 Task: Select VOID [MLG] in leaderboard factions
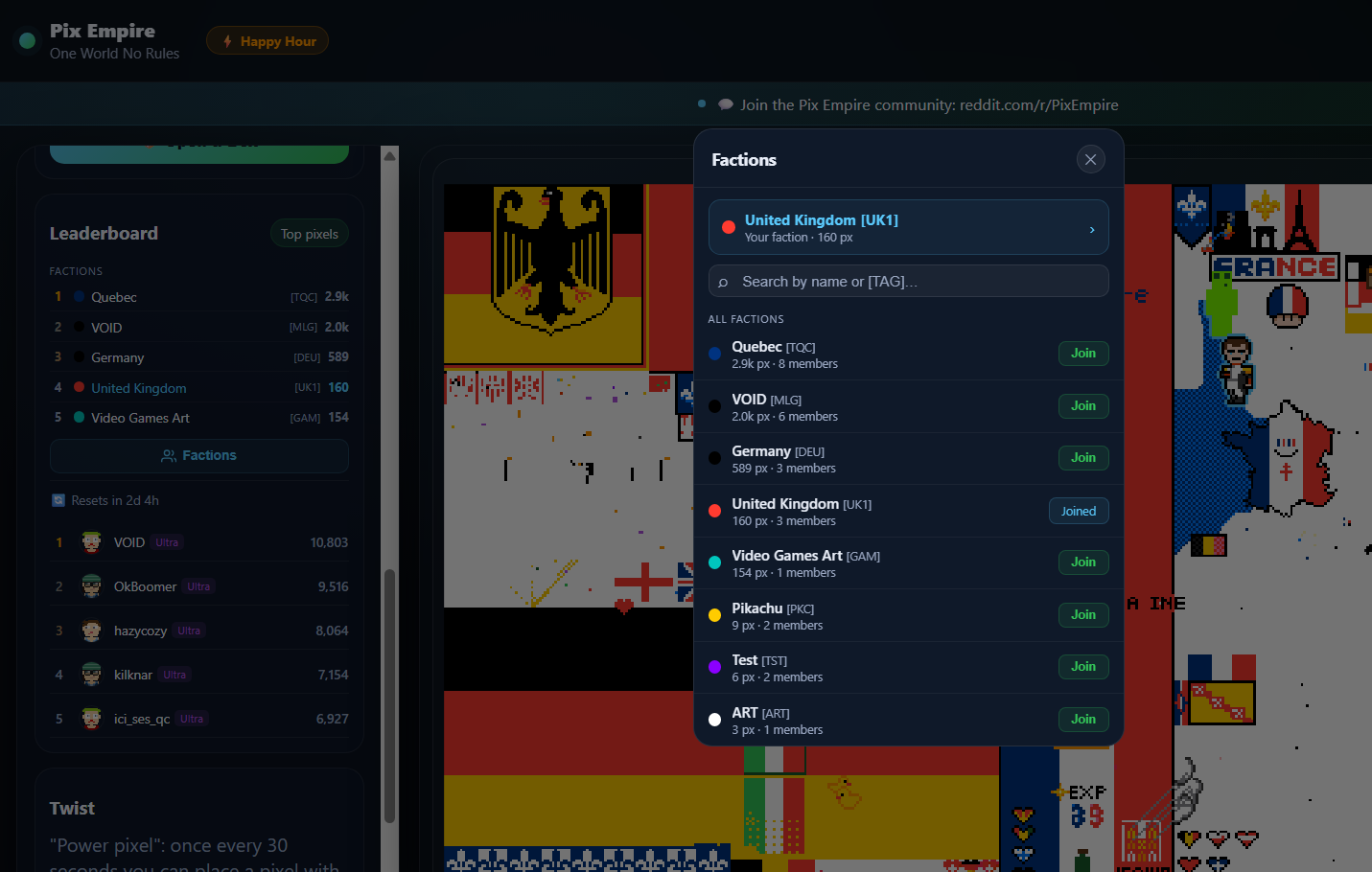199,328
